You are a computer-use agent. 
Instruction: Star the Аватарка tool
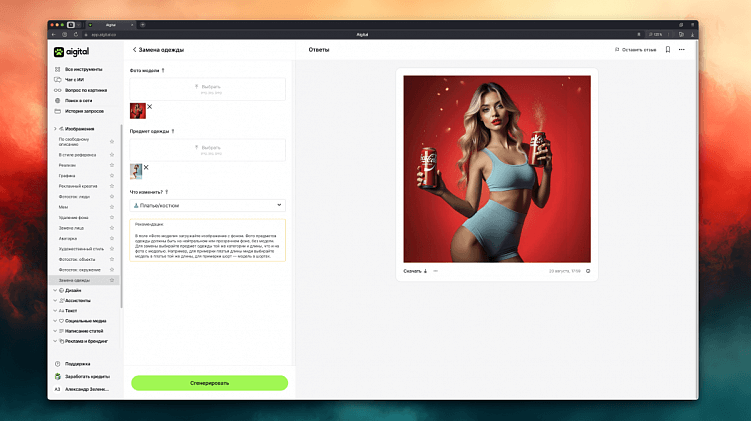tap(112, 239)
